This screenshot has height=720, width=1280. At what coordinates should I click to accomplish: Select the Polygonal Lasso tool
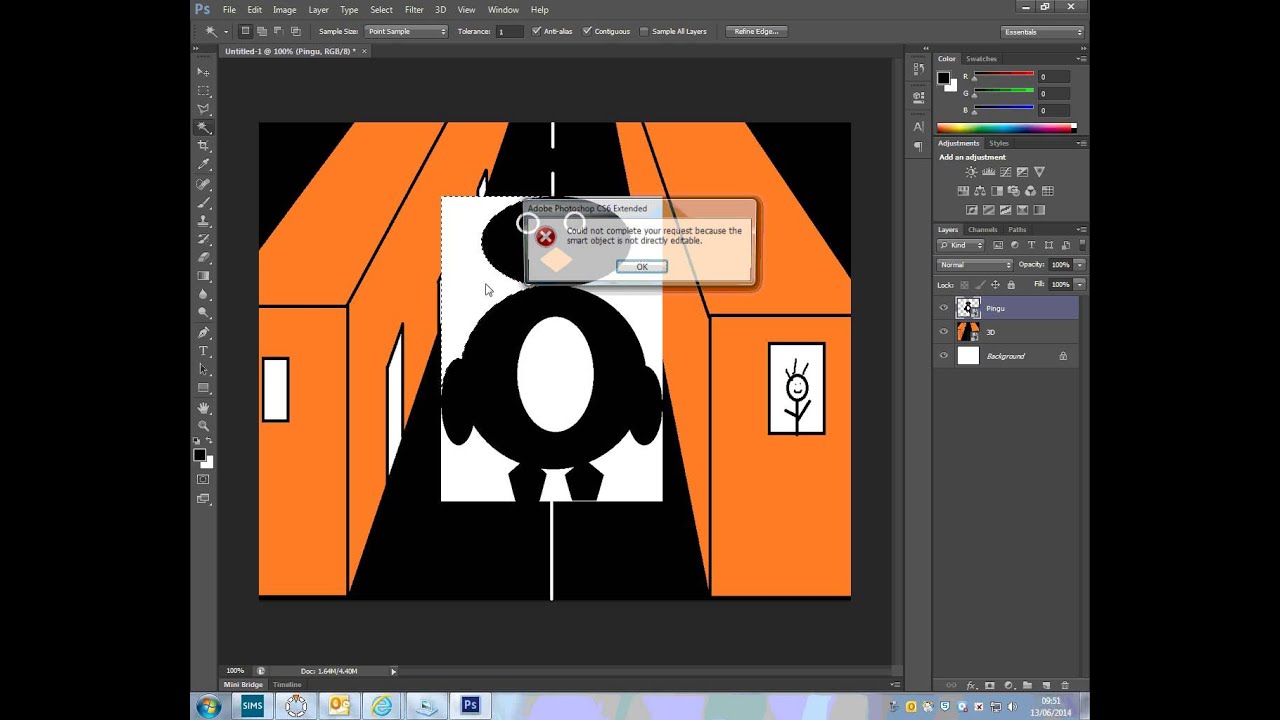(x=203, y=109)
